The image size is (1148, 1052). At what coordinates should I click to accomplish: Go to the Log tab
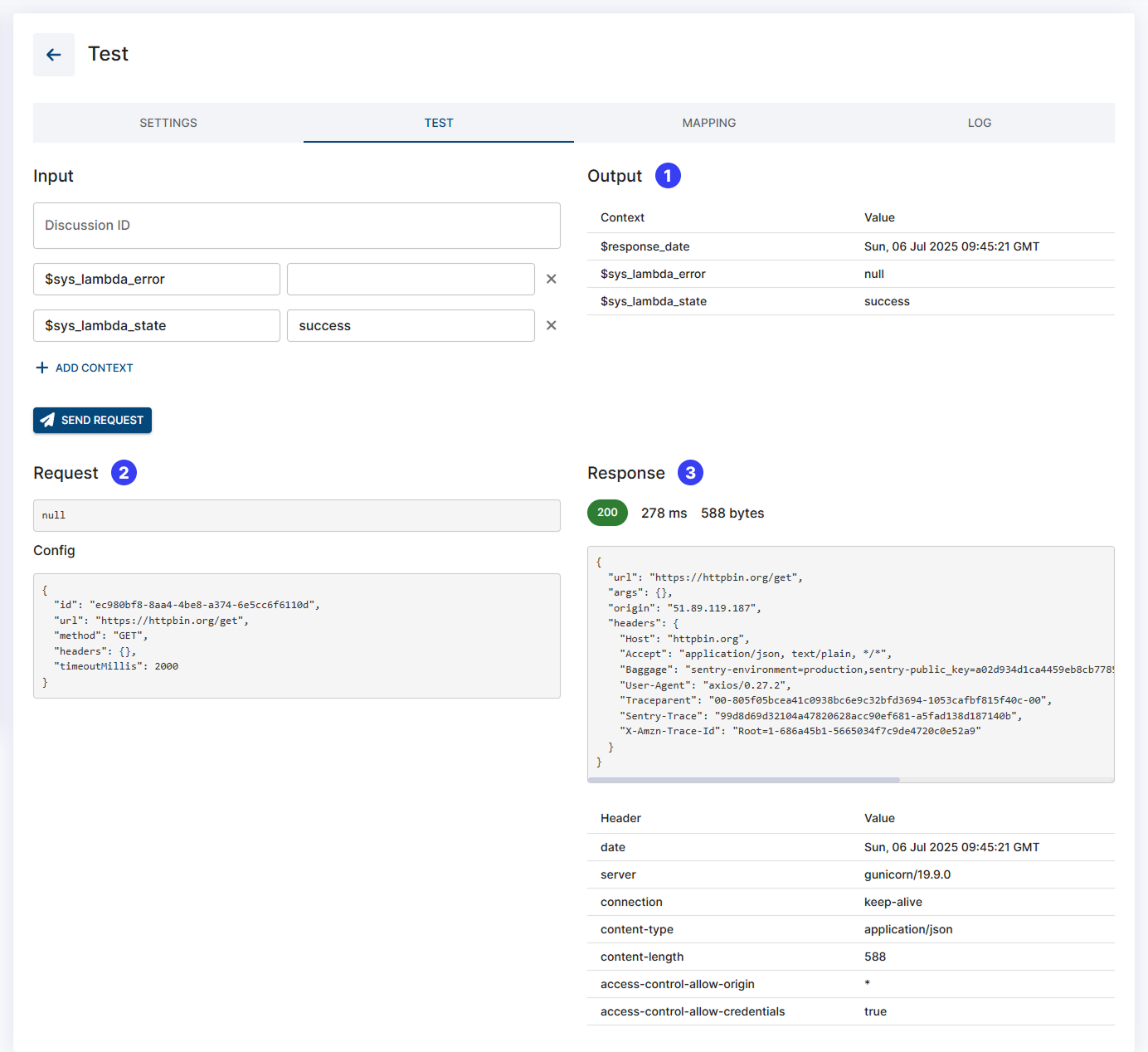point(979,123)
